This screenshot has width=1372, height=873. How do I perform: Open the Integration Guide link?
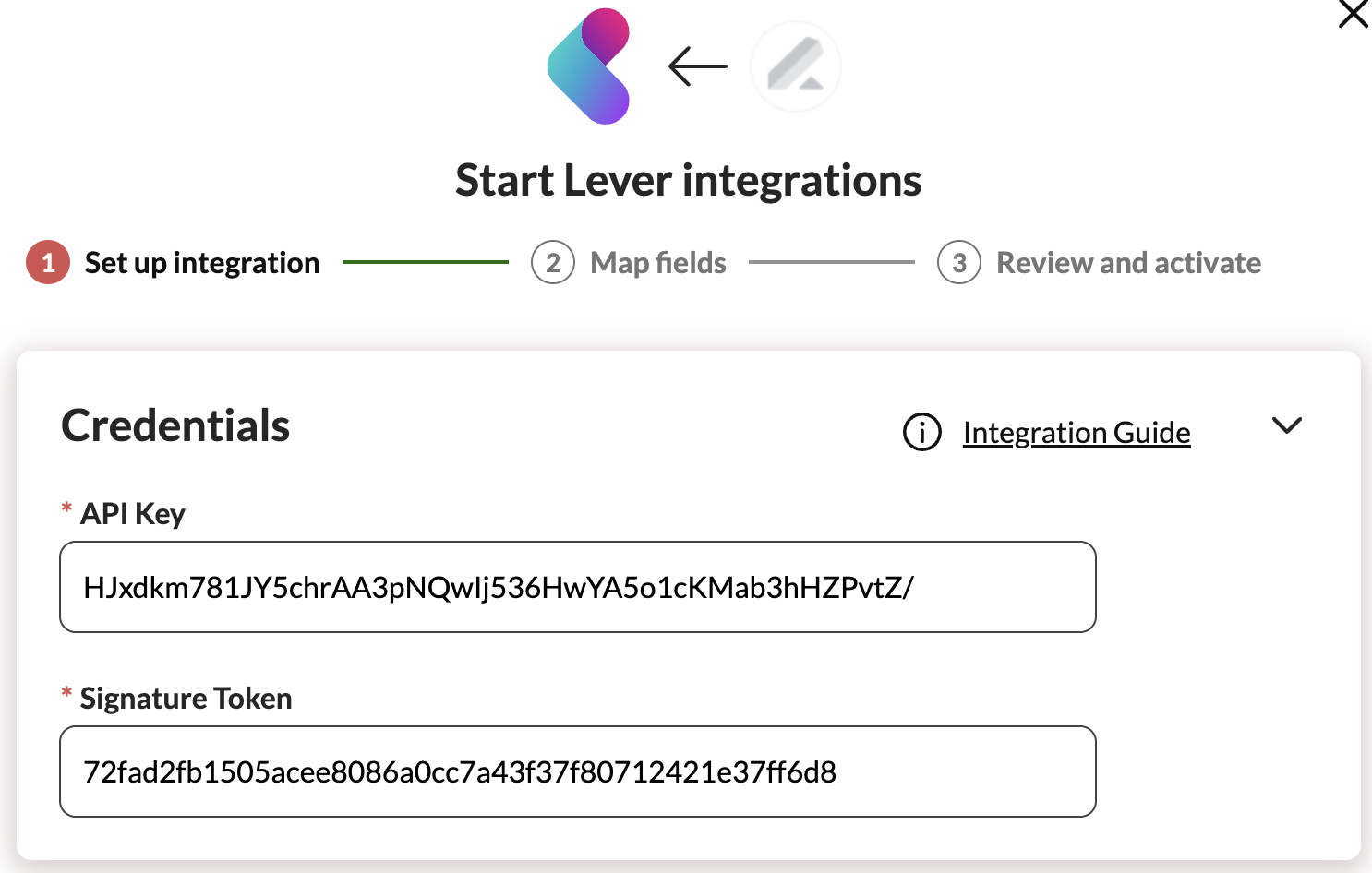coord(1076,432)
